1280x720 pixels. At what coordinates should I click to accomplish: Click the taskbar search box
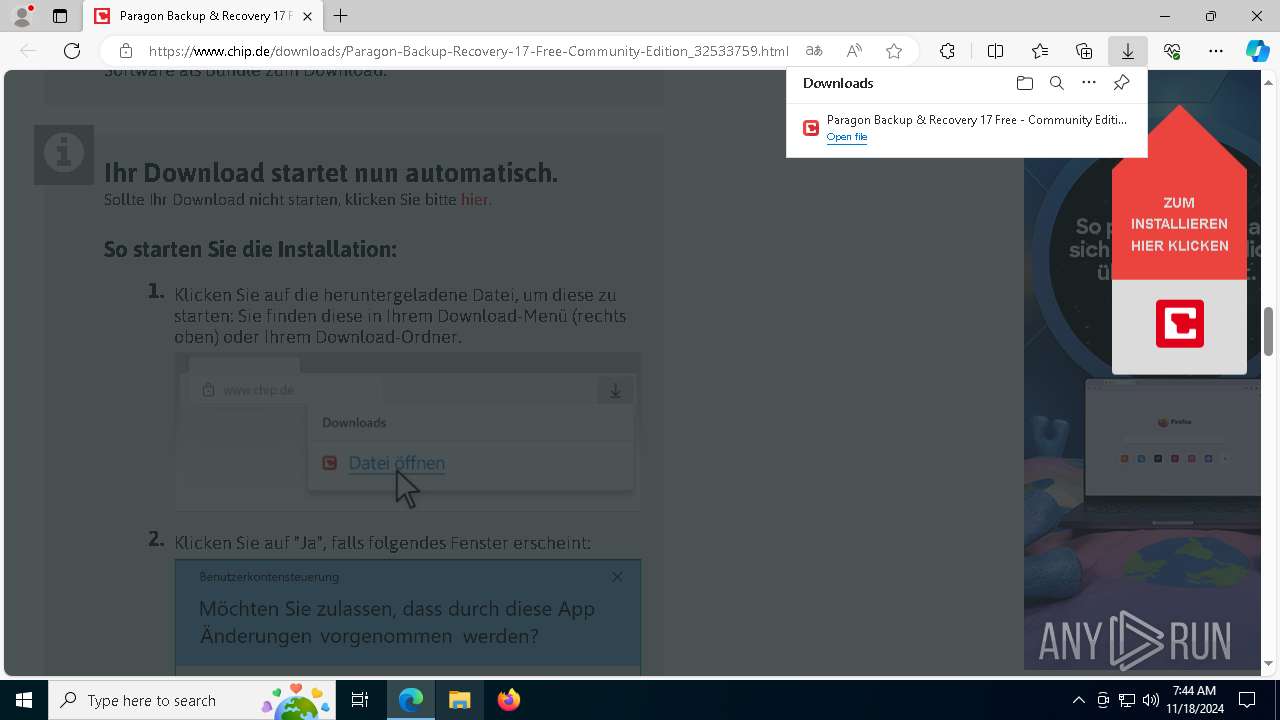(193, 700)
